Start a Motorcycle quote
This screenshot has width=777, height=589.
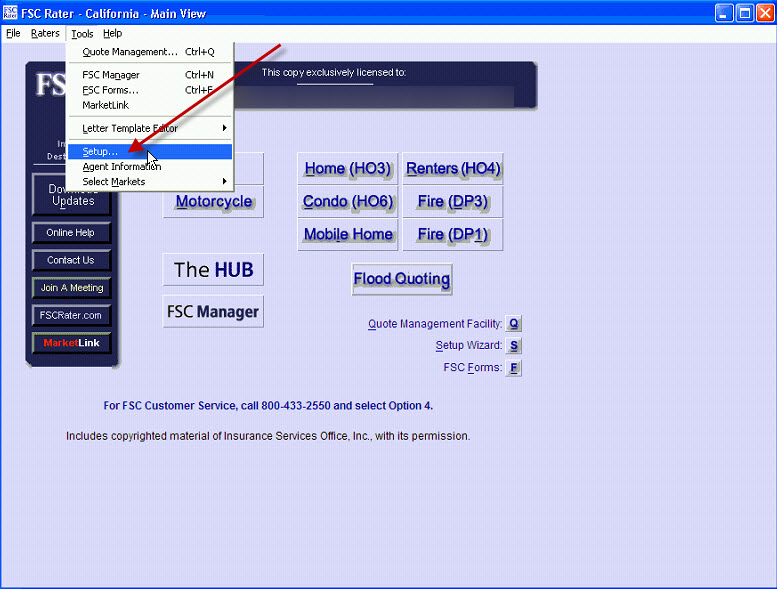coord(214,202)
